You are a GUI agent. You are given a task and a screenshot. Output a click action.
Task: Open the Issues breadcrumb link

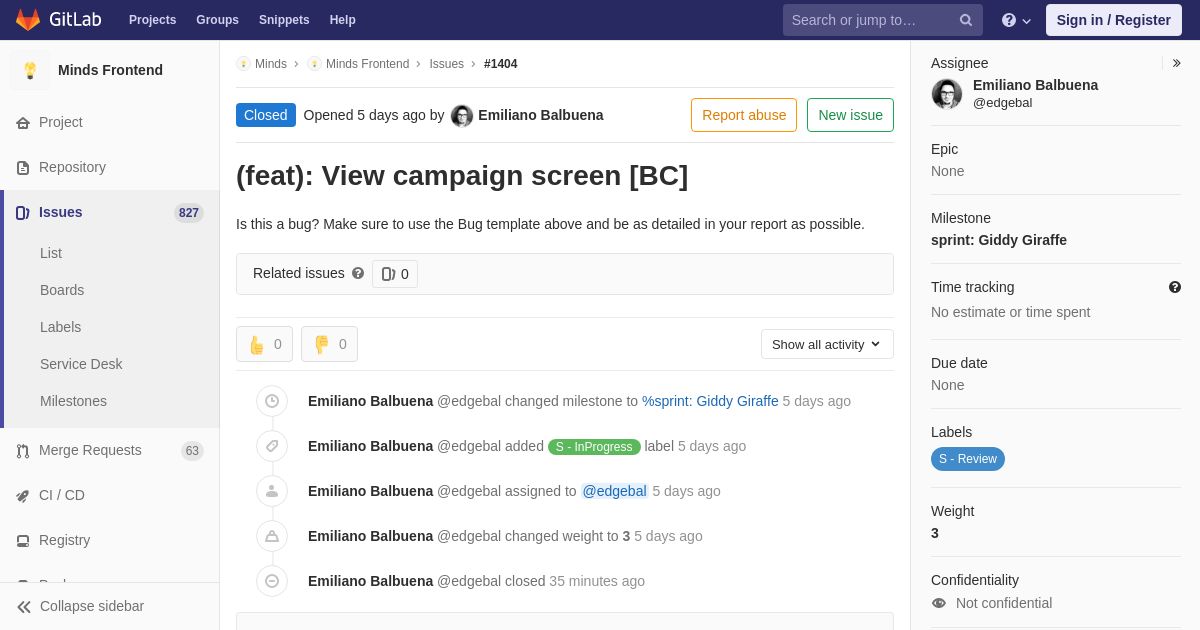446,64
